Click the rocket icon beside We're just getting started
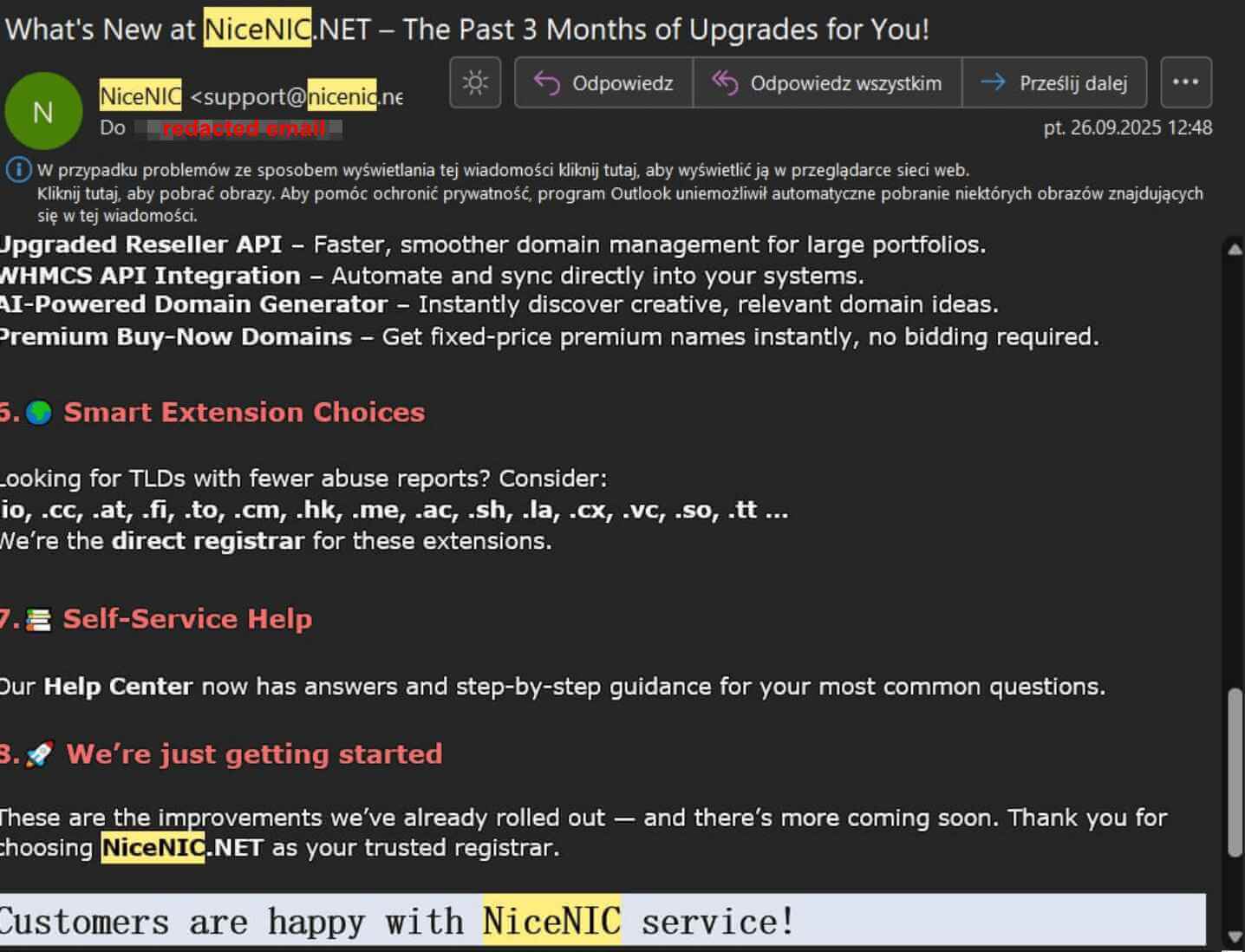 click(39, 754)
